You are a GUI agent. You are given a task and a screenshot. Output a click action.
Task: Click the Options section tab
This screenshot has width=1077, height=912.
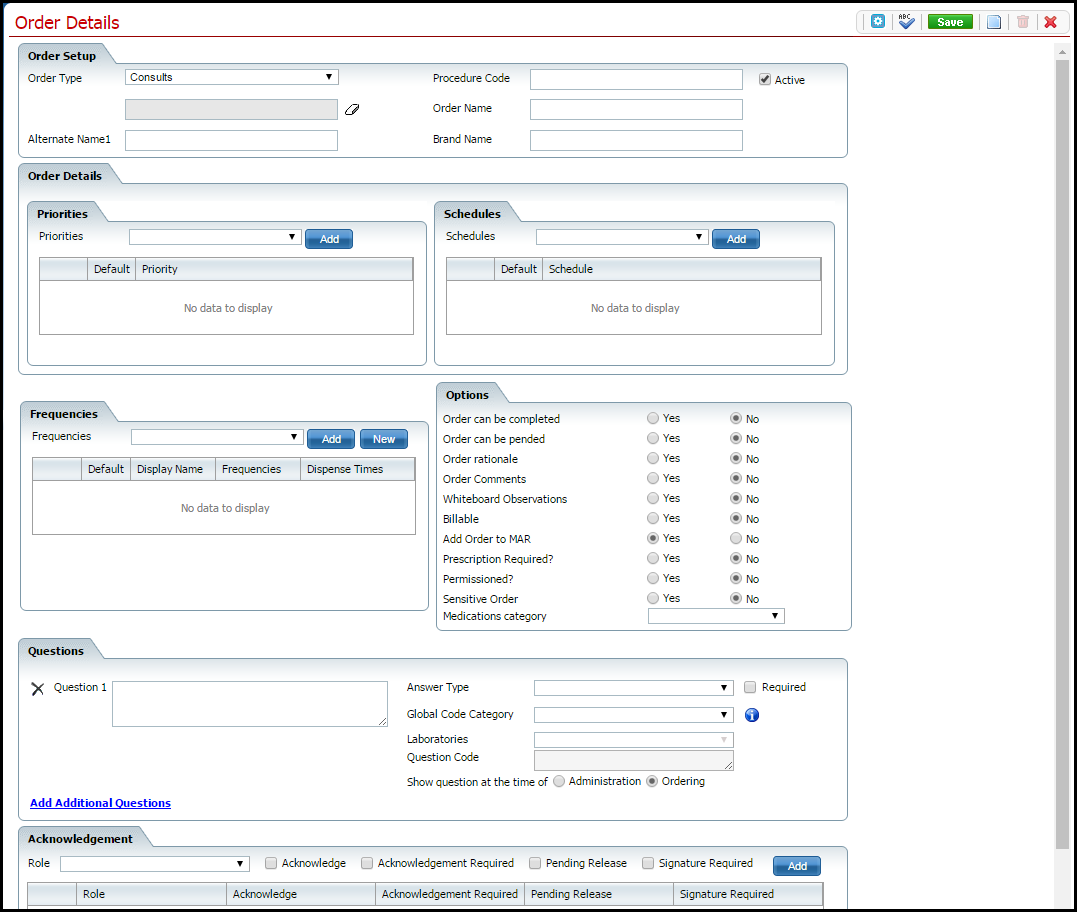tap(467, 395)
